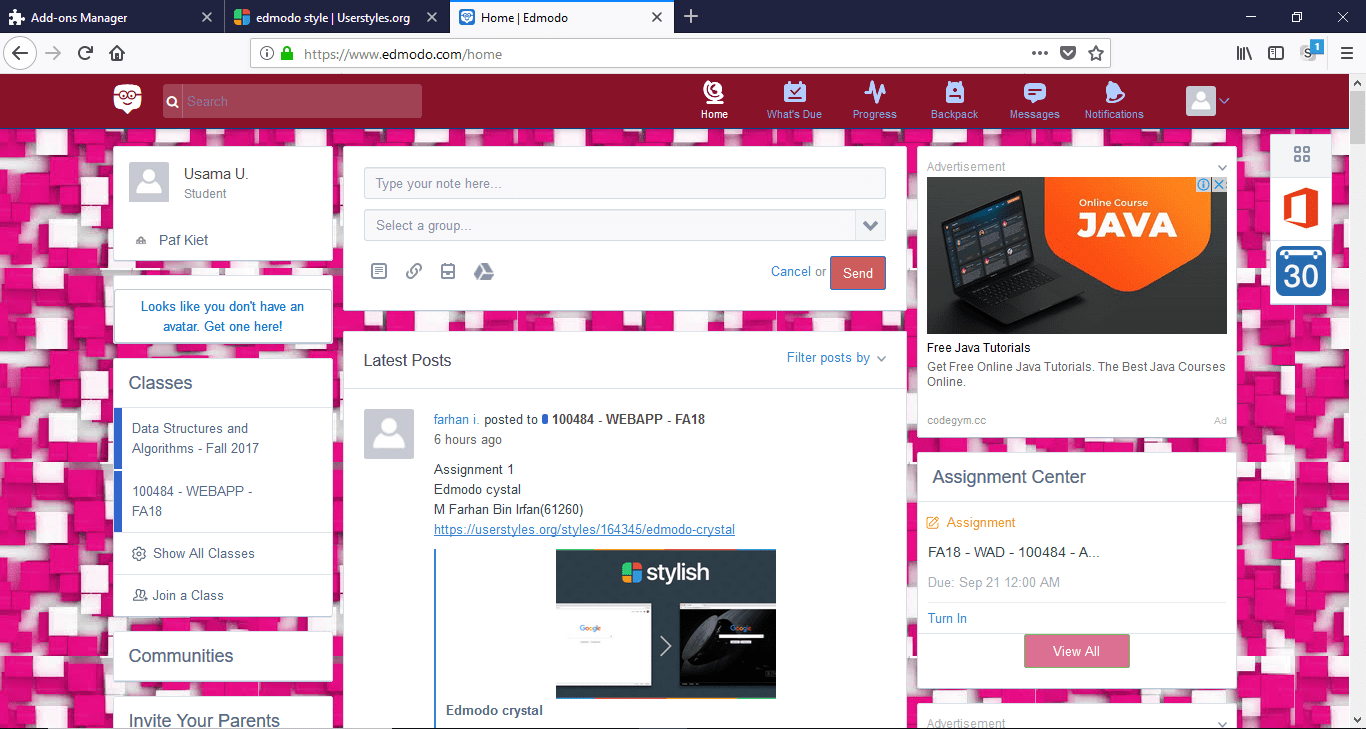Attach a file from Google Drive
1366x729 pixels.
(x=484, y=271)
